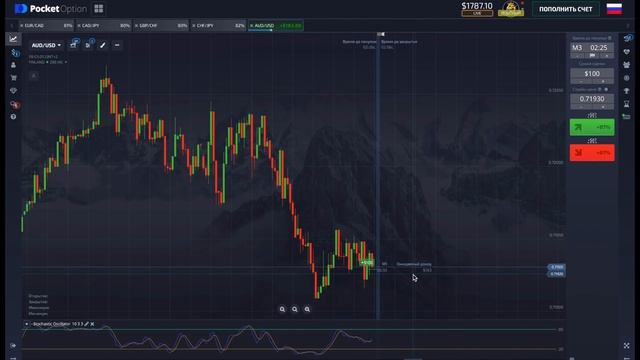
Task: Click the middle magnifier zoom icon under chart
Action: pyautogui.click(x=295, y=309)
